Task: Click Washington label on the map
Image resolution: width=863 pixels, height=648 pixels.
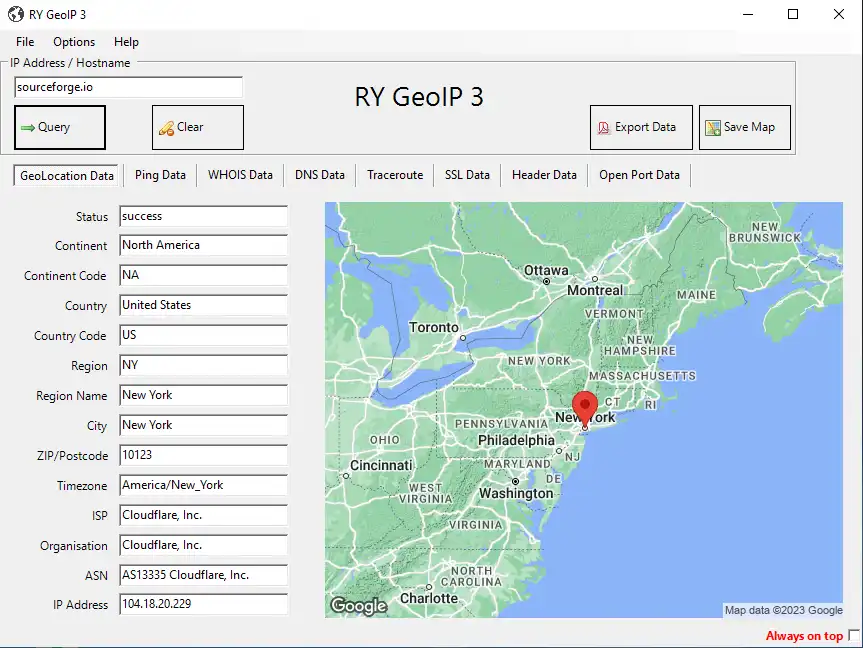Action: tap(516, 494)
